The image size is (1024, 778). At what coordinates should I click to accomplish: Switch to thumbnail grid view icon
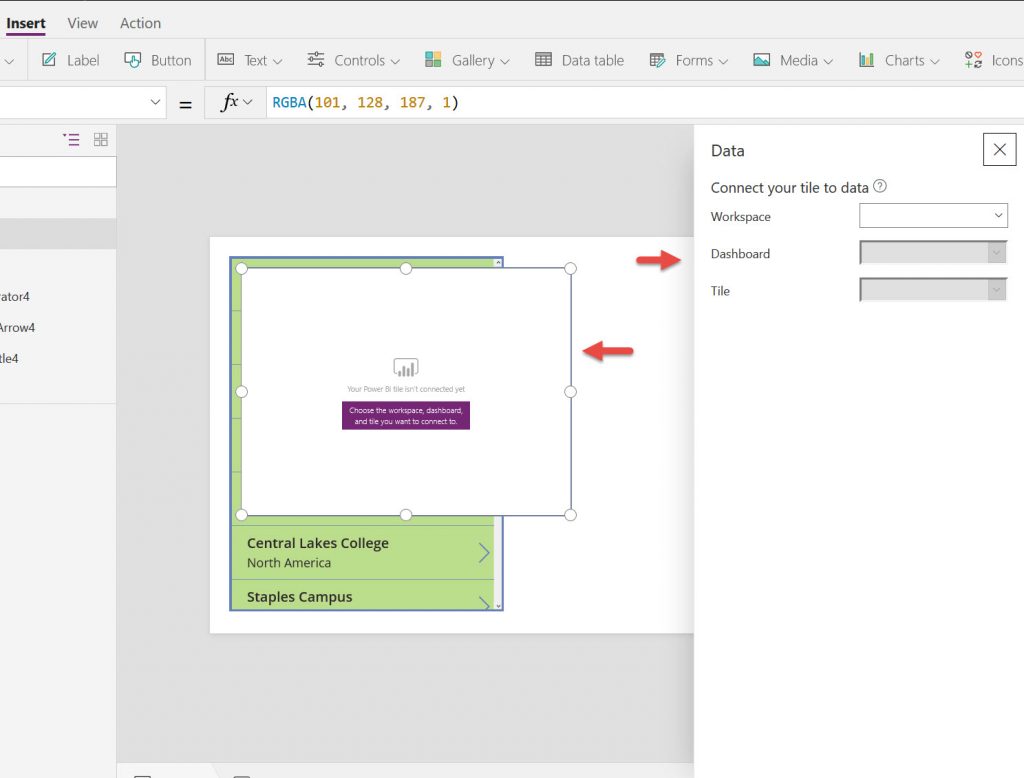(x=101, y=140)
